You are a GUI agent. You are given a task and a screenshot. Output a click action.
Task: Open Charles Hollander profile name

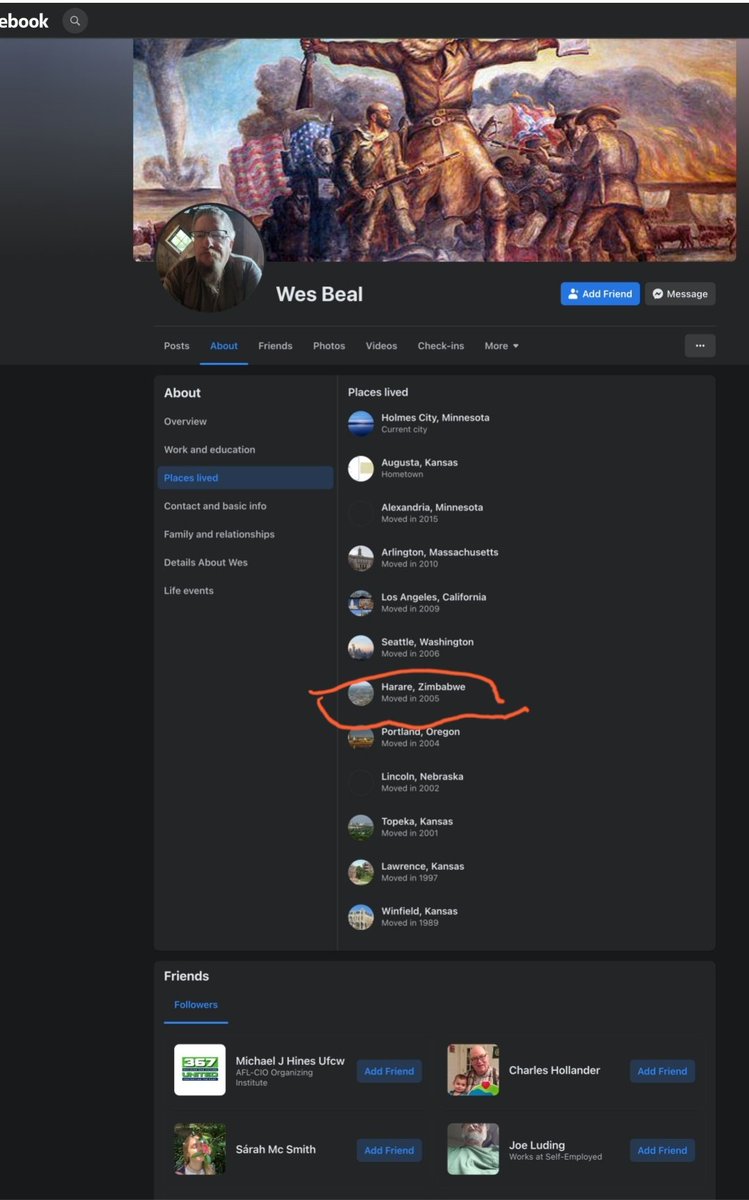(x=554, y=1070)
